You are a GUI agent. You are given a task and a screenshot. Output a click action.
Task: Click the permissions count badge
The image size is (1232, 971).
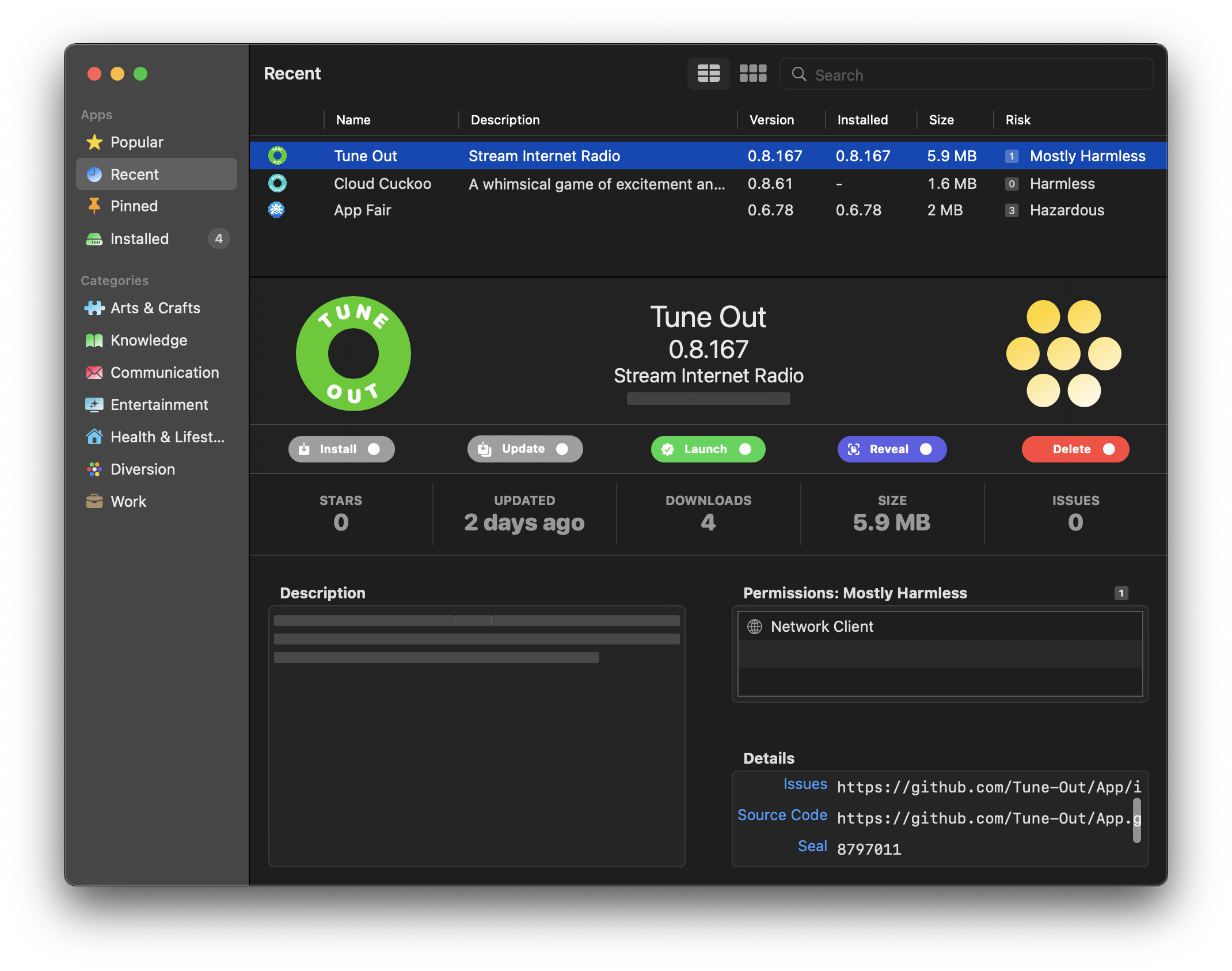[1121, 593]
